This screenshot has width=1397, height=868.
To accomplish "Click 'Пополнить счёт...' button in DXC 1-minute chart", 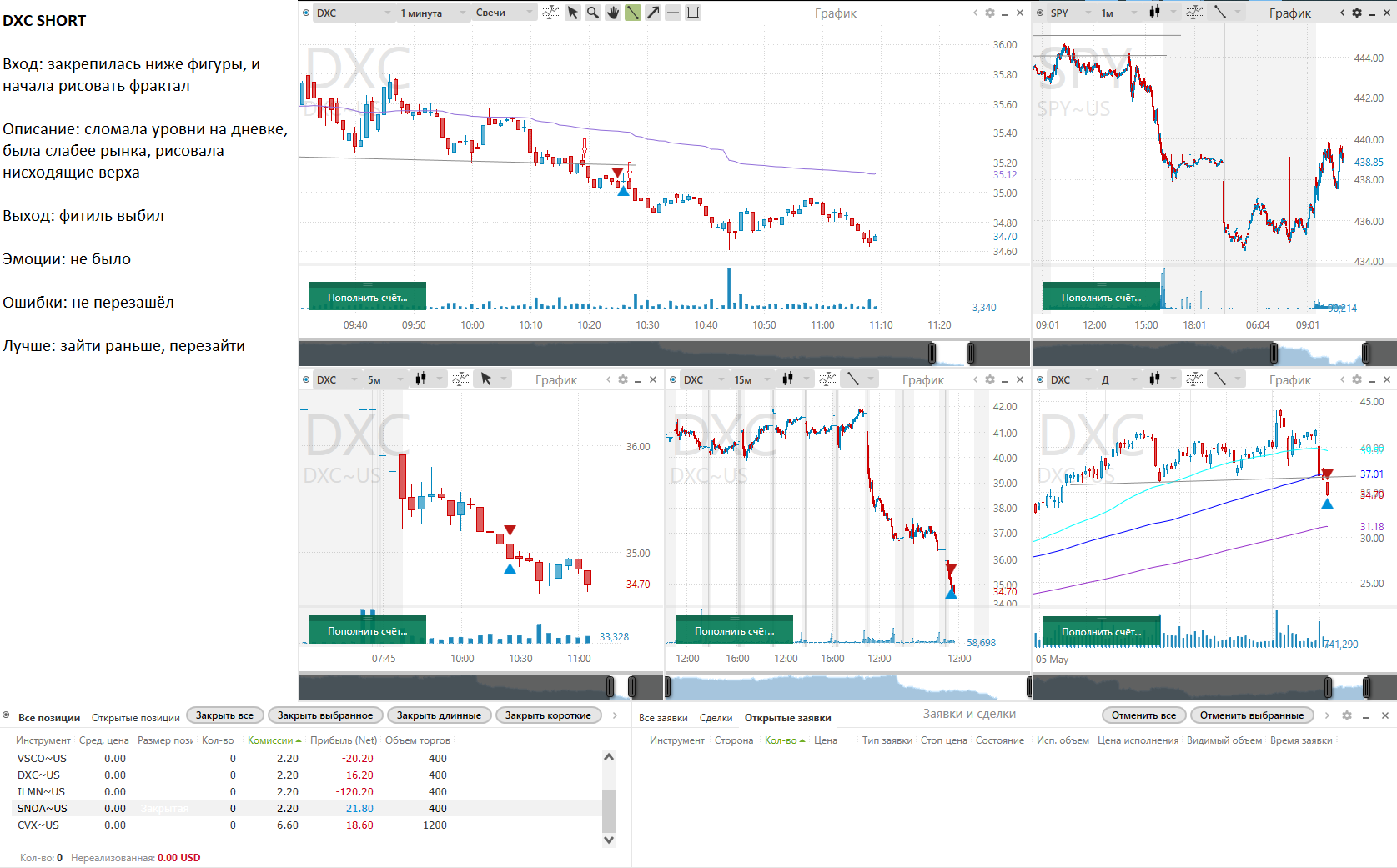I will tap(368, 297).
